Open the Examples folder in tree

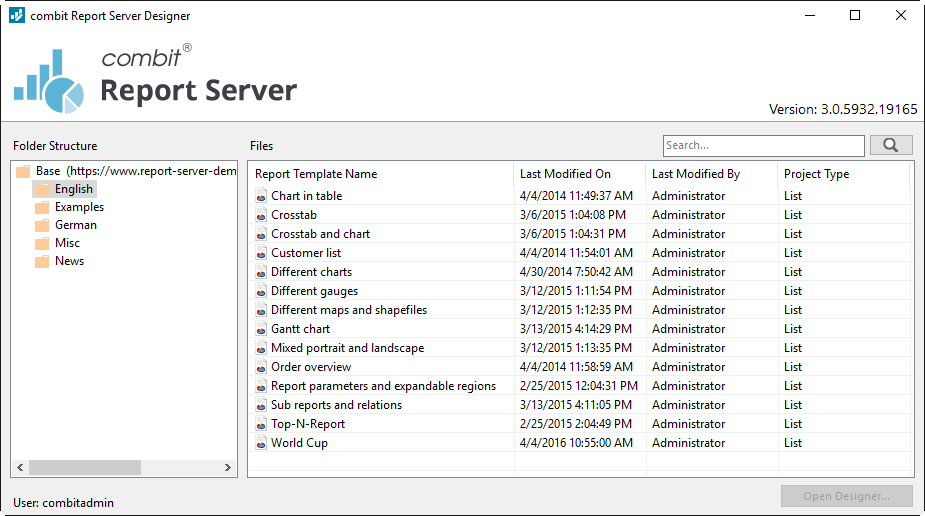click(79, 207)
